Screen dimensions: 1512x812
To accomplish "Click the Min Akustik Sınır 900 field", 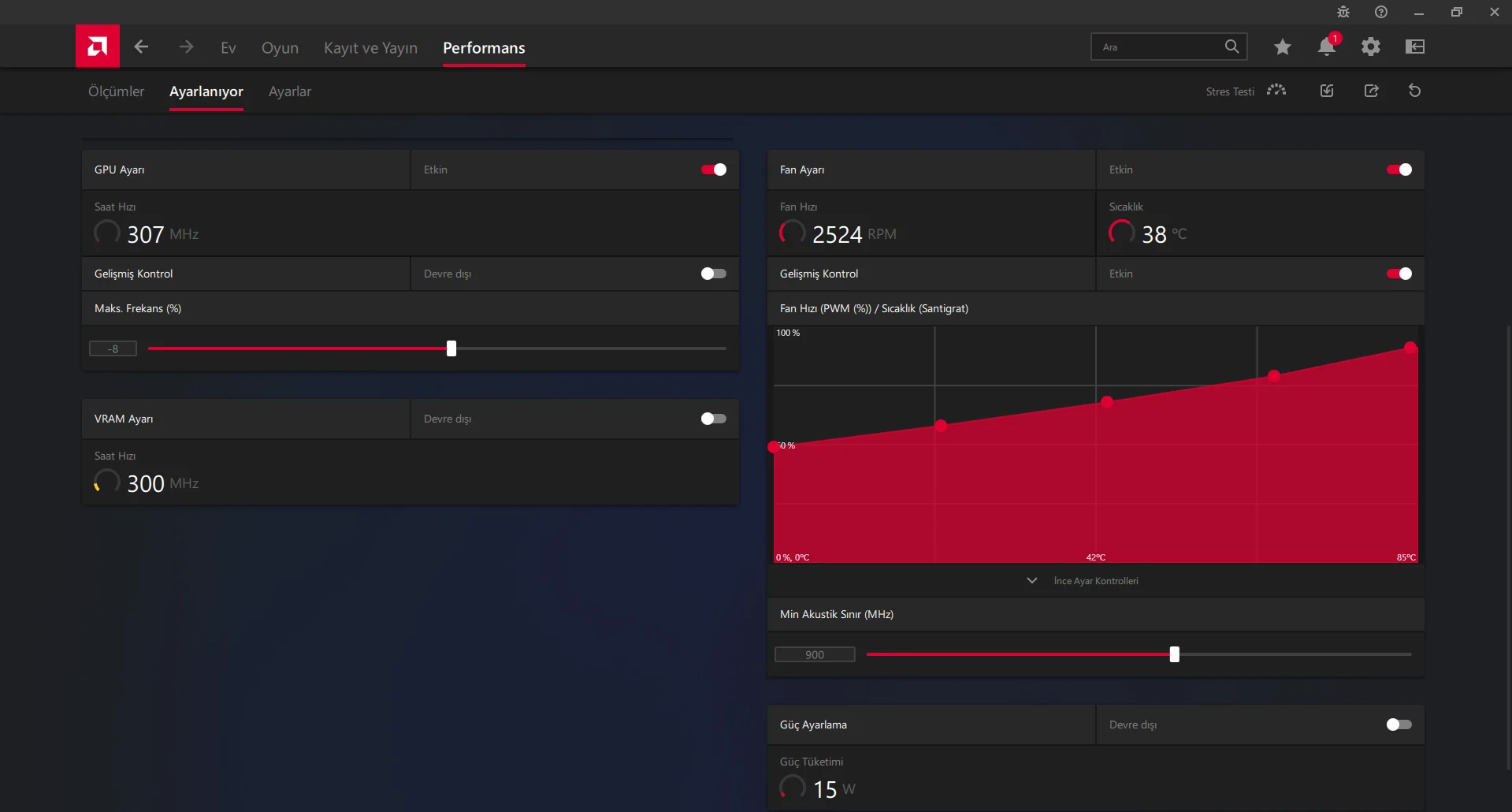I will pyautogui.click(x=815, y=654).
